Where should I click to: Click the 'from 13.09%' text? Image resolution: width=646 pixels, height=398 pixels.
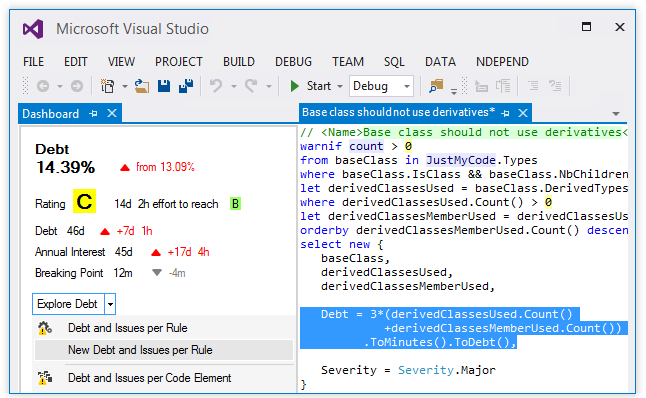click(165, 167)
